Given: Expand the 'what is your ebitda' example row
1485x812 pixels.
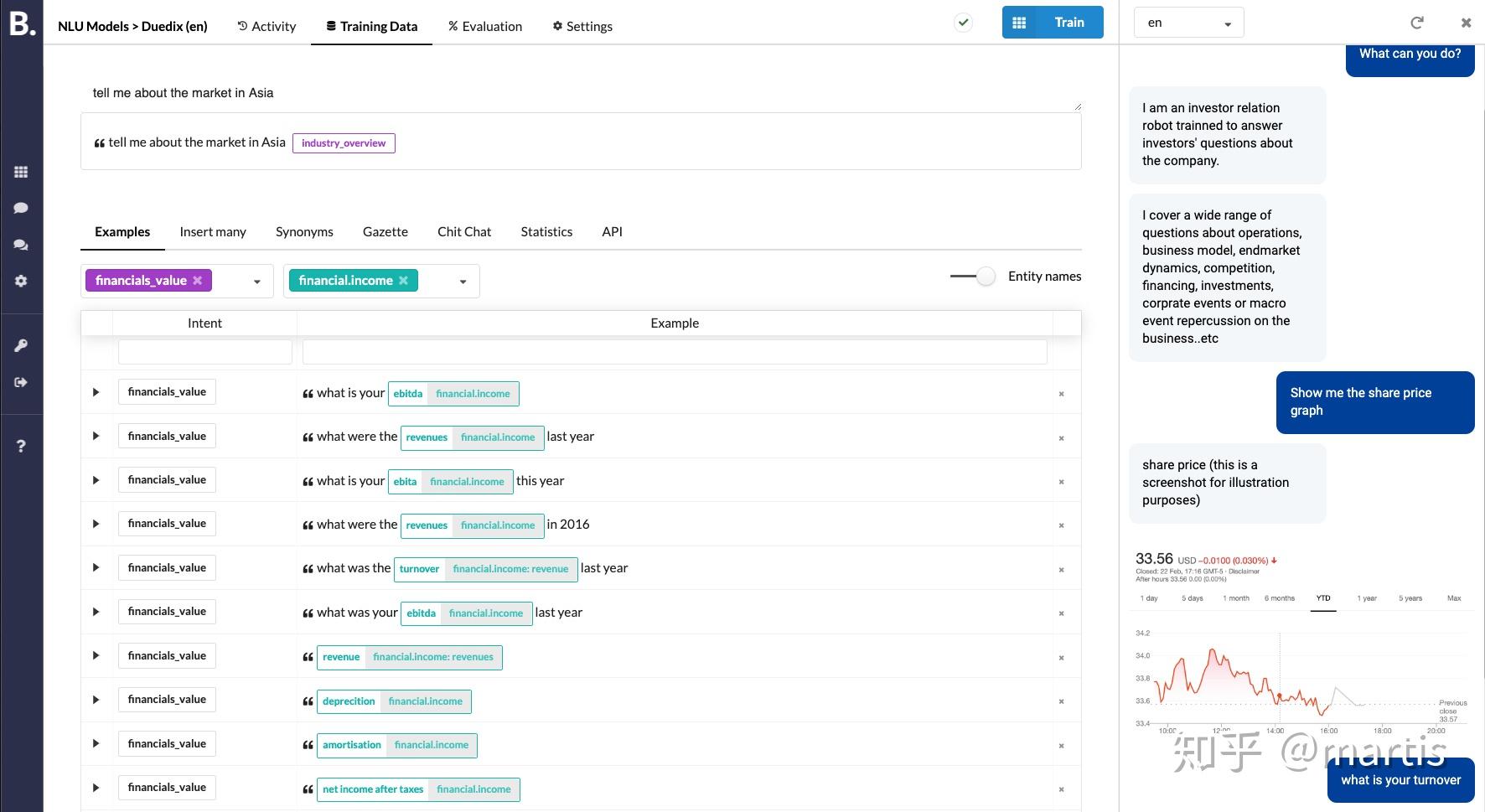Looking at the screenshot, I should [96, 392].
